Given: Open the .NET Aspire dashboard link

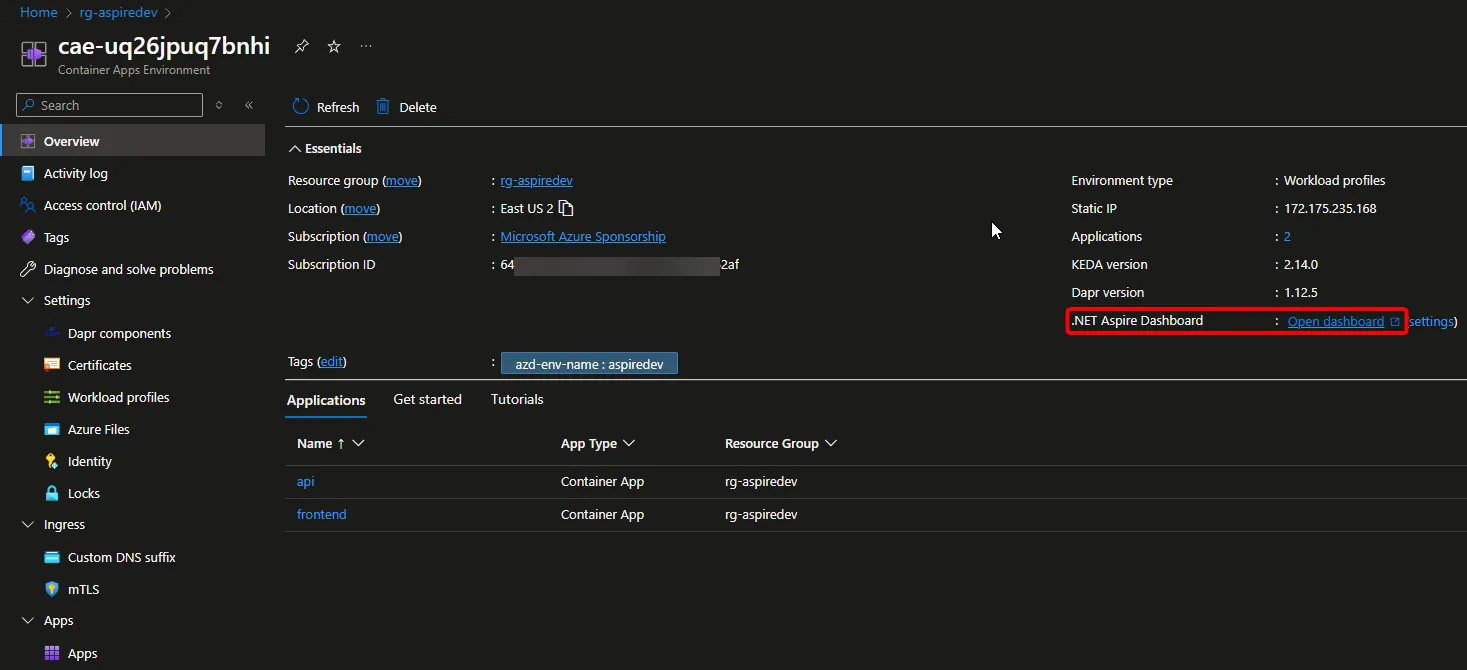Looking at the screenshot, I should [x=1336, y=321].
